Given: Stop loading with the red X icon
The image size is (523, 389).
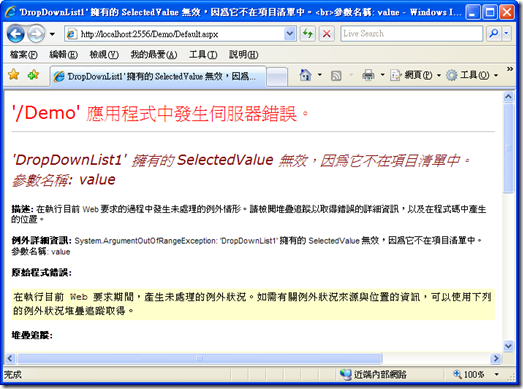Looking at the screenshot, I should [x=327, y=34].
